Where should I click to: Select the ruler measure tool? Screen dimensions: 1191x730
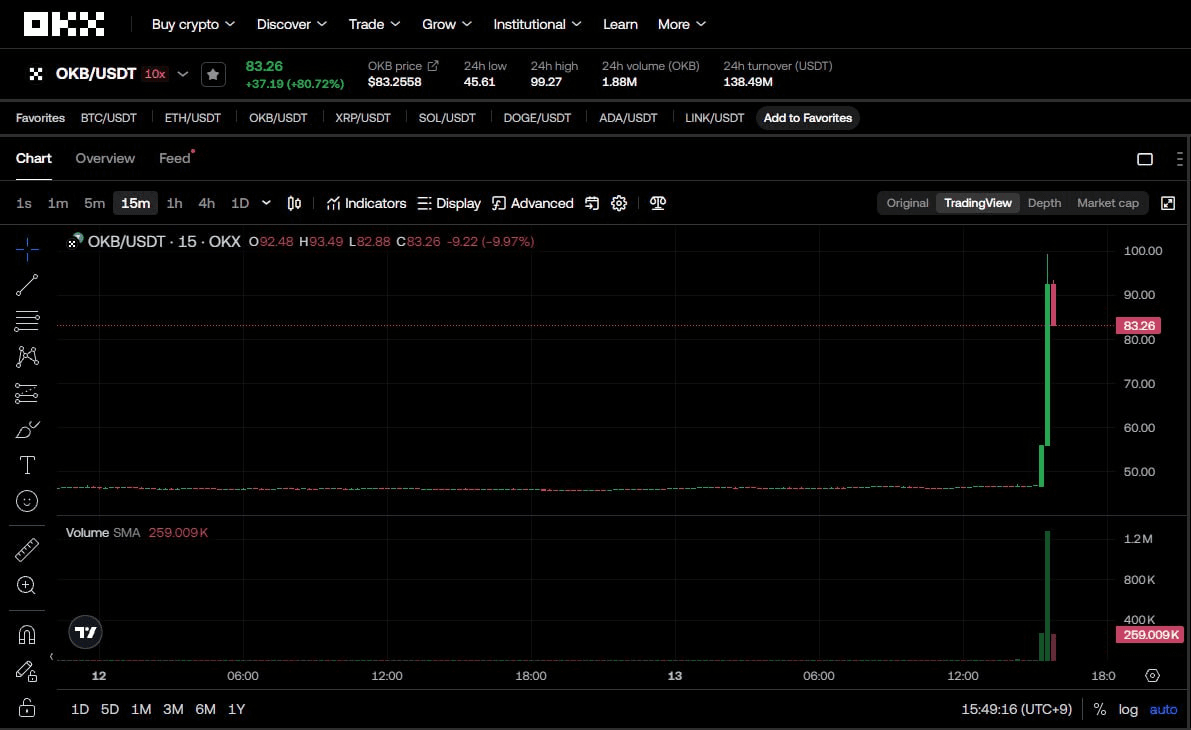[27, 550]
